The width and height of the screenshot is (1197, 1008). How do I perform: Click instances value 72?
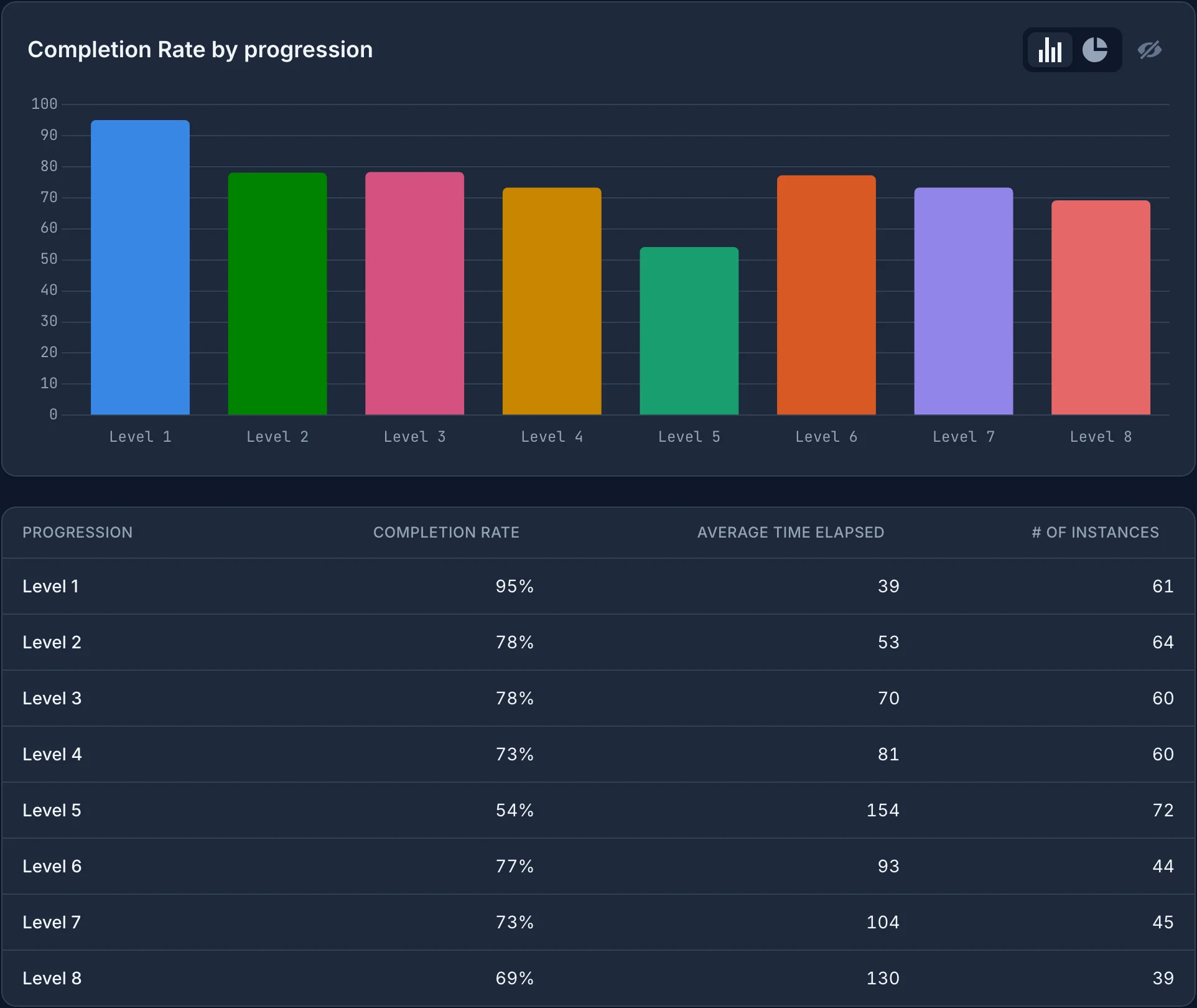1163,810
